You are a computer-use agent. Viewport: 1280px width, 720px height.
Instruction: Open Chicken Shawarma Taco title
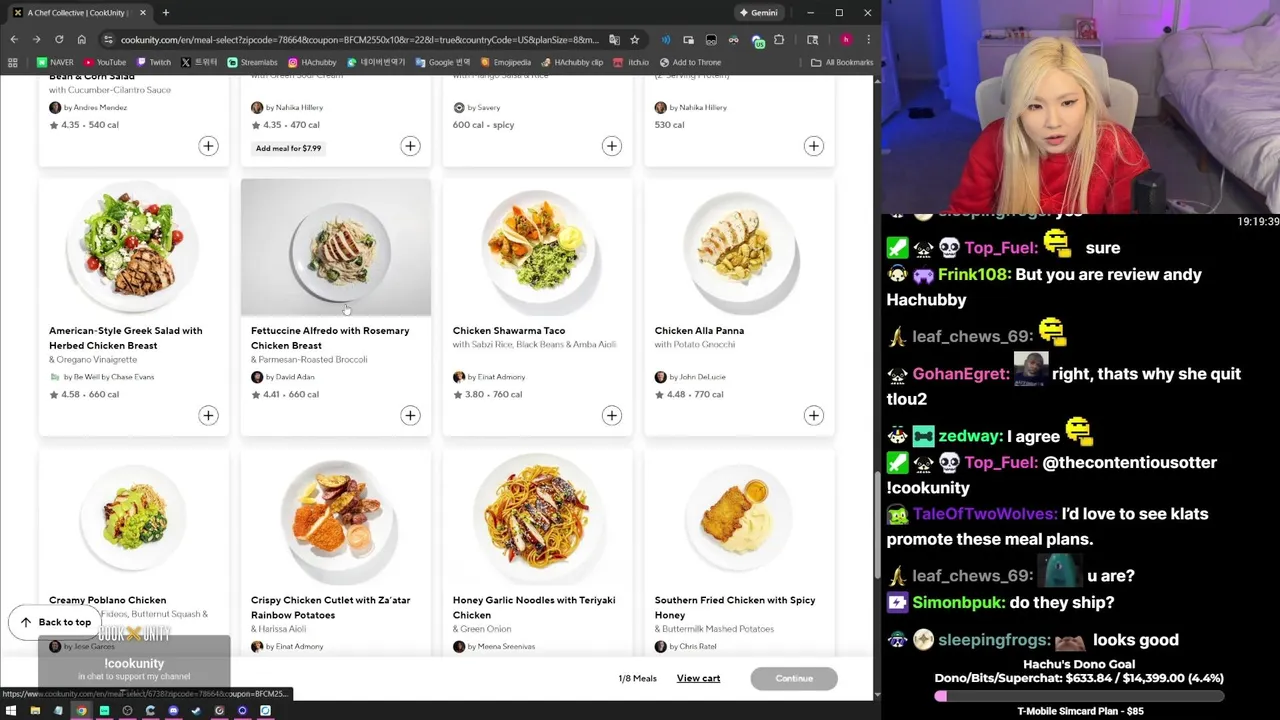point(509,330)
